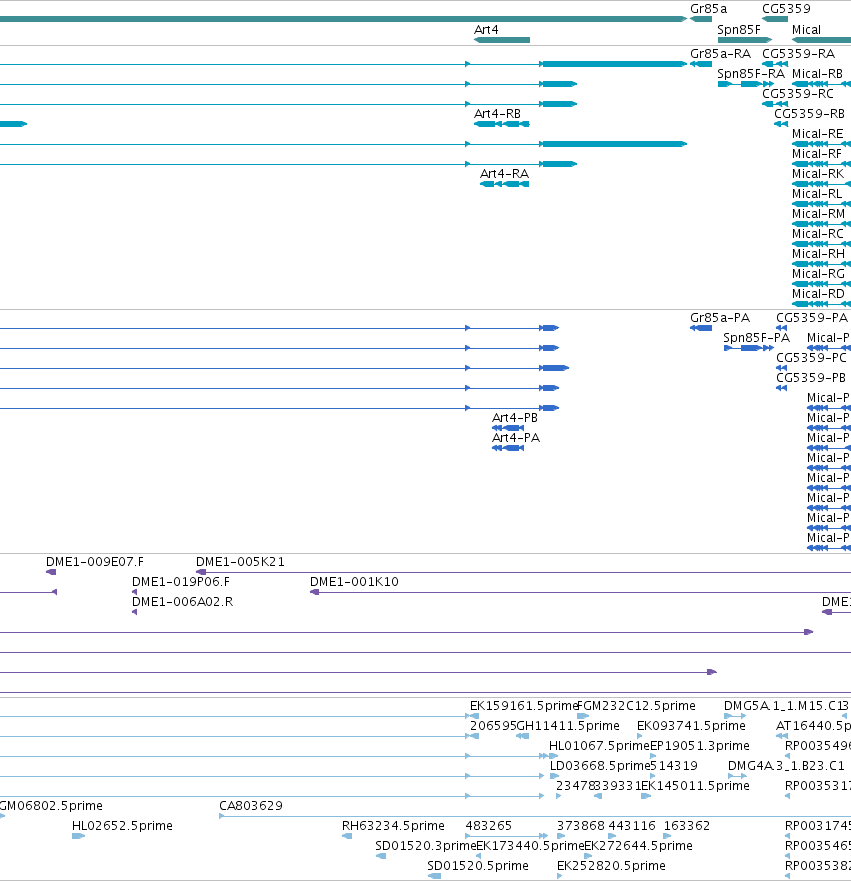Viewport: 851px width, 881px height.
Task: Click EST HL02652.5prime
Action: [79, 836]
